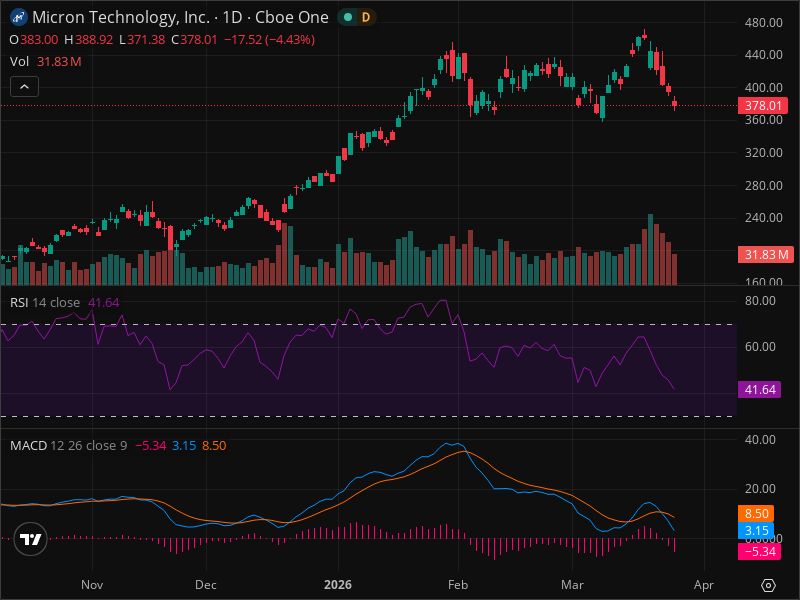800x600 pixels.
Task: Click the 1D interval in the title
Action: tap(232, 17)
